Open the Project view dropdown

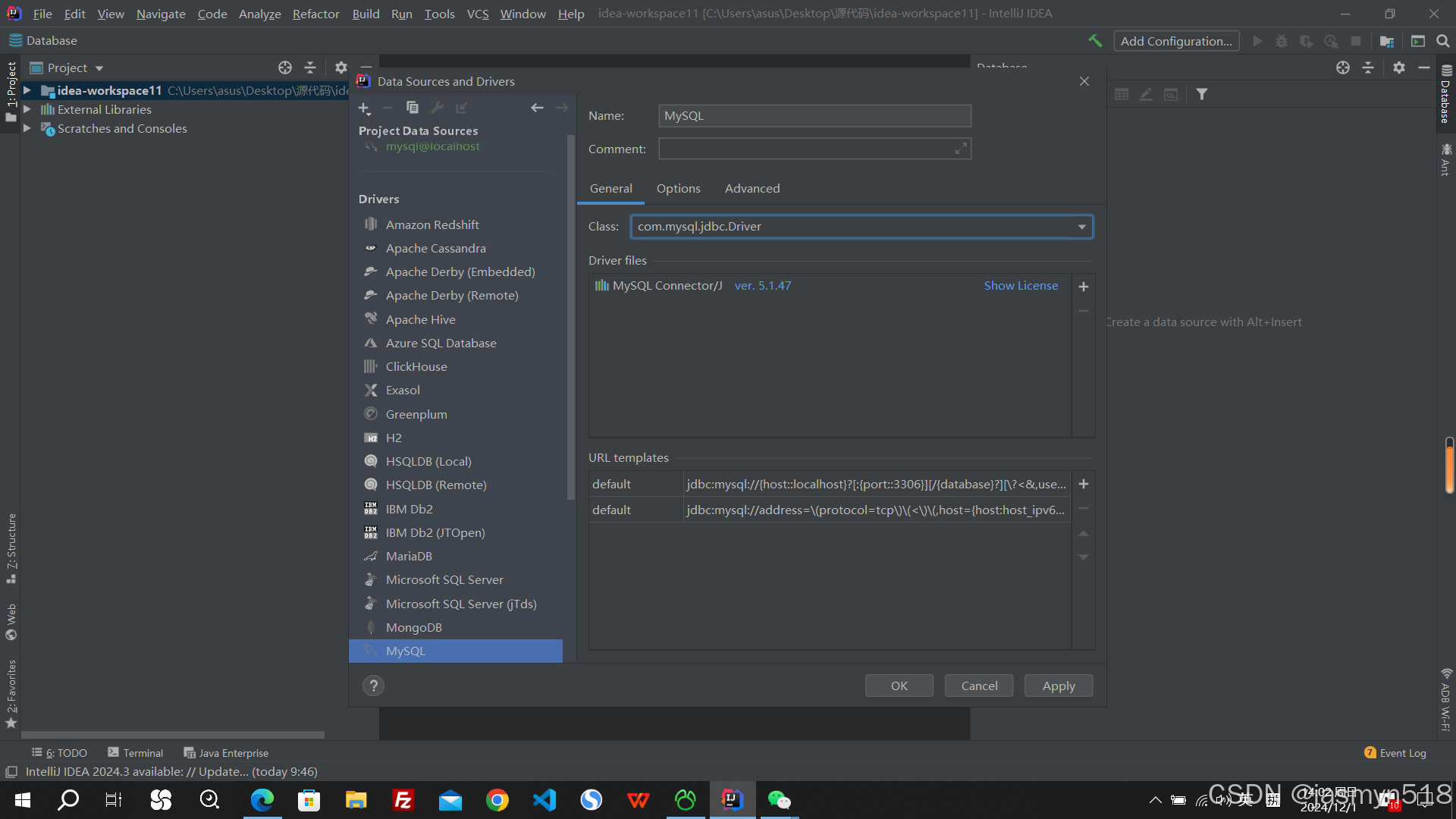99,68
